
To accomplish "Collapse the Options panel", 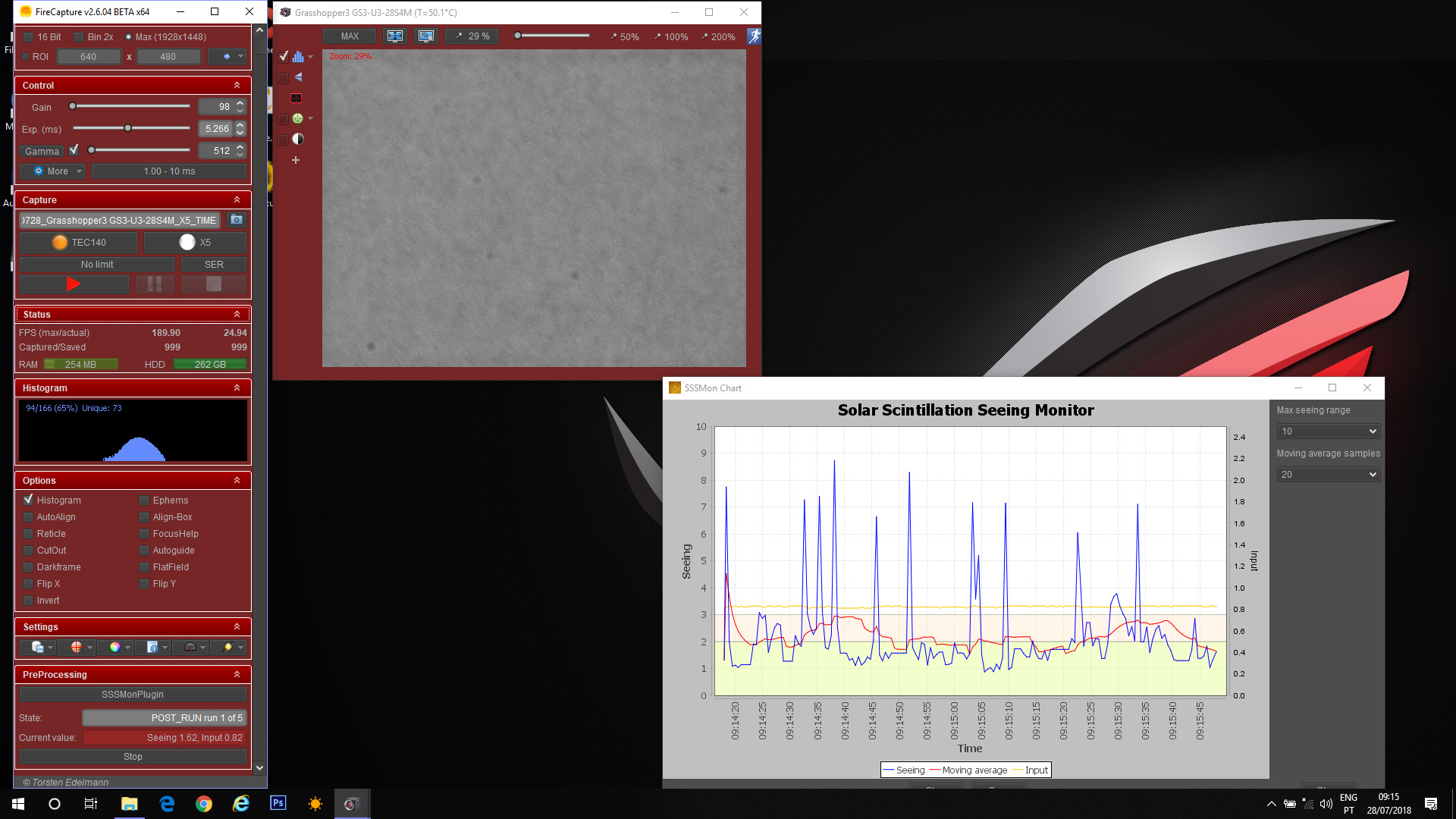I will tap(237, 481).
